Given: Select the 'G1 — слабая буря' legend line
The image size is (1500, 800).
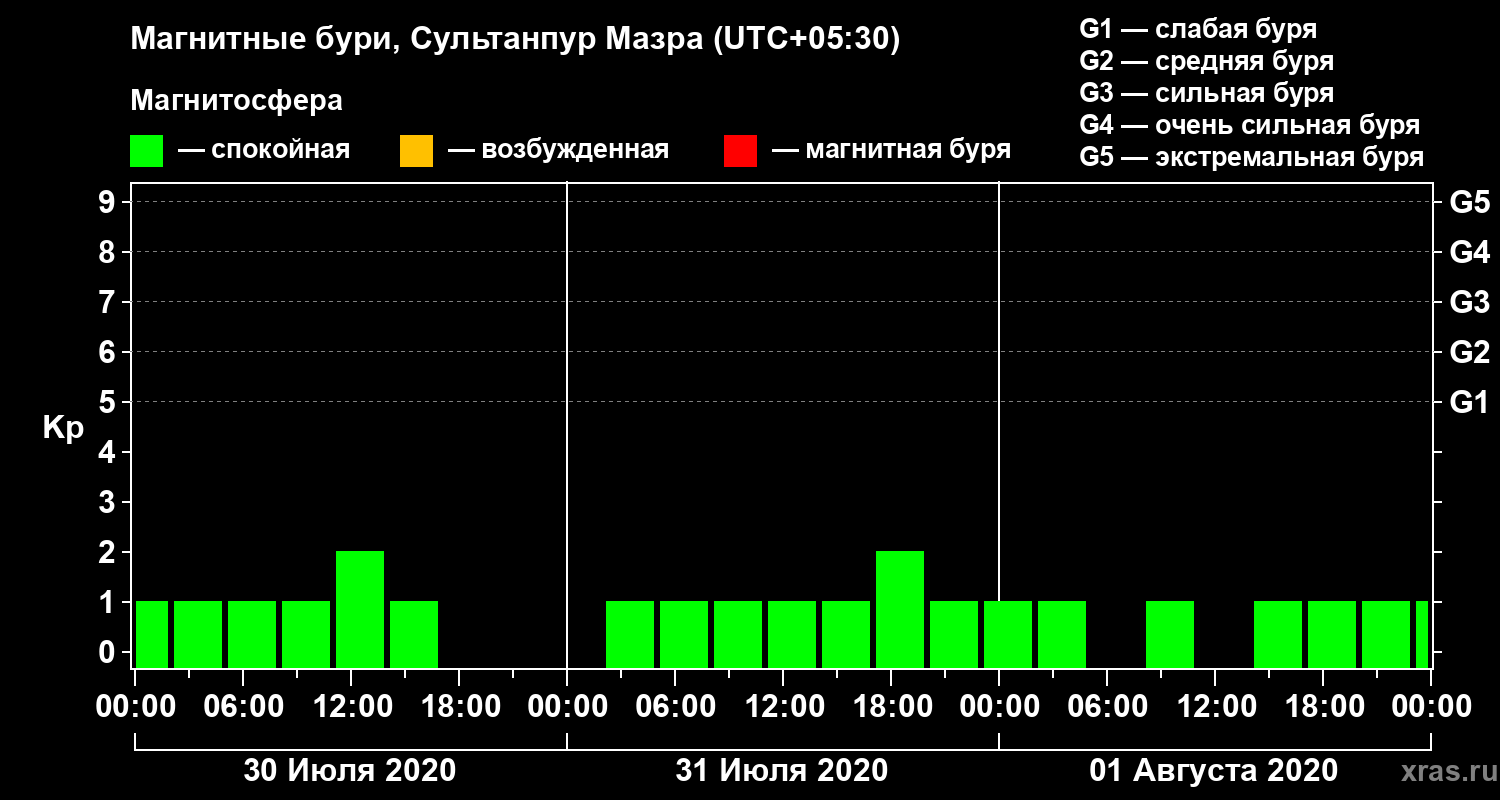Looking at the screenshot, I should pos(1198,28).
